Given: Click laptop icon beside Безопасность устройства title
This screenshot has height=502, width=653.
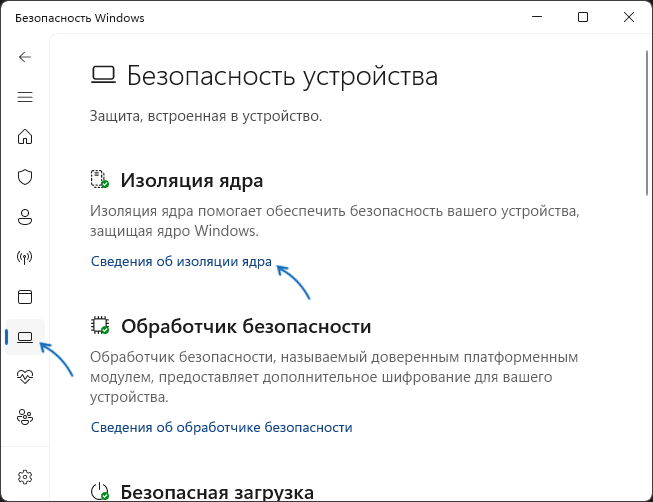Looking at the screenshot, I should (x=103, y=75).
